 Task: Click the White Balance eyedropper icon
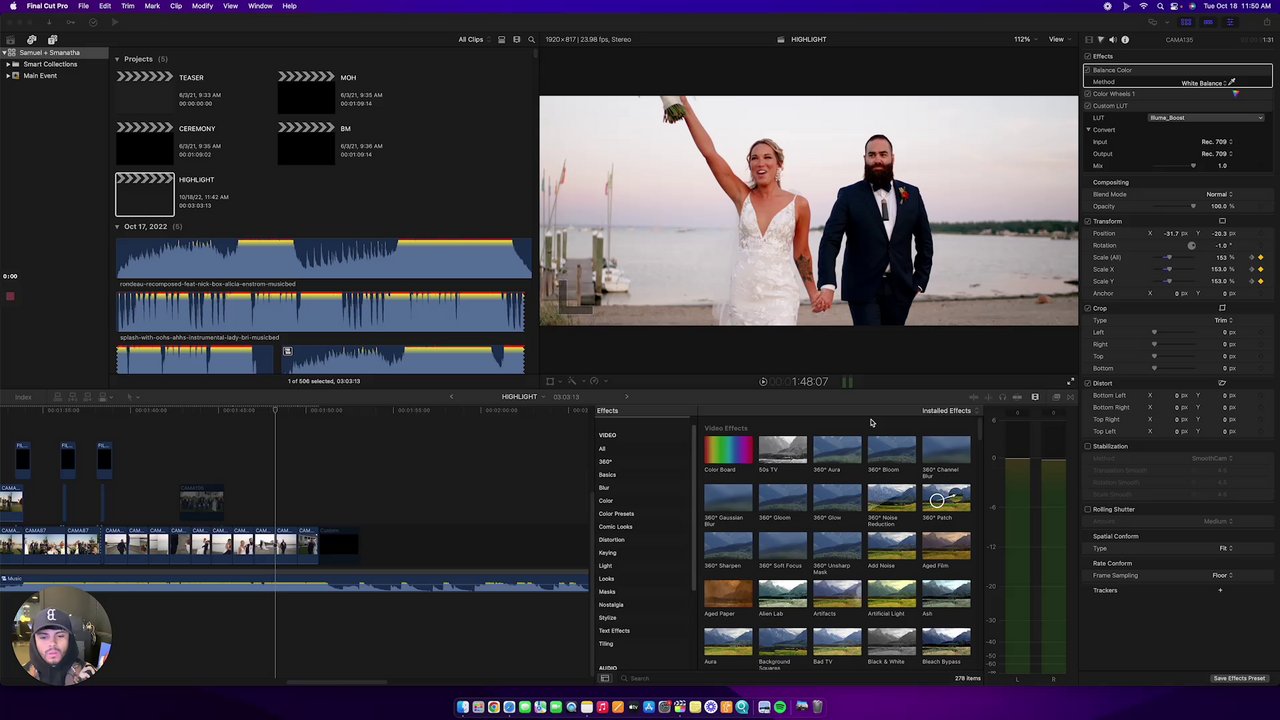(1232, 83)
